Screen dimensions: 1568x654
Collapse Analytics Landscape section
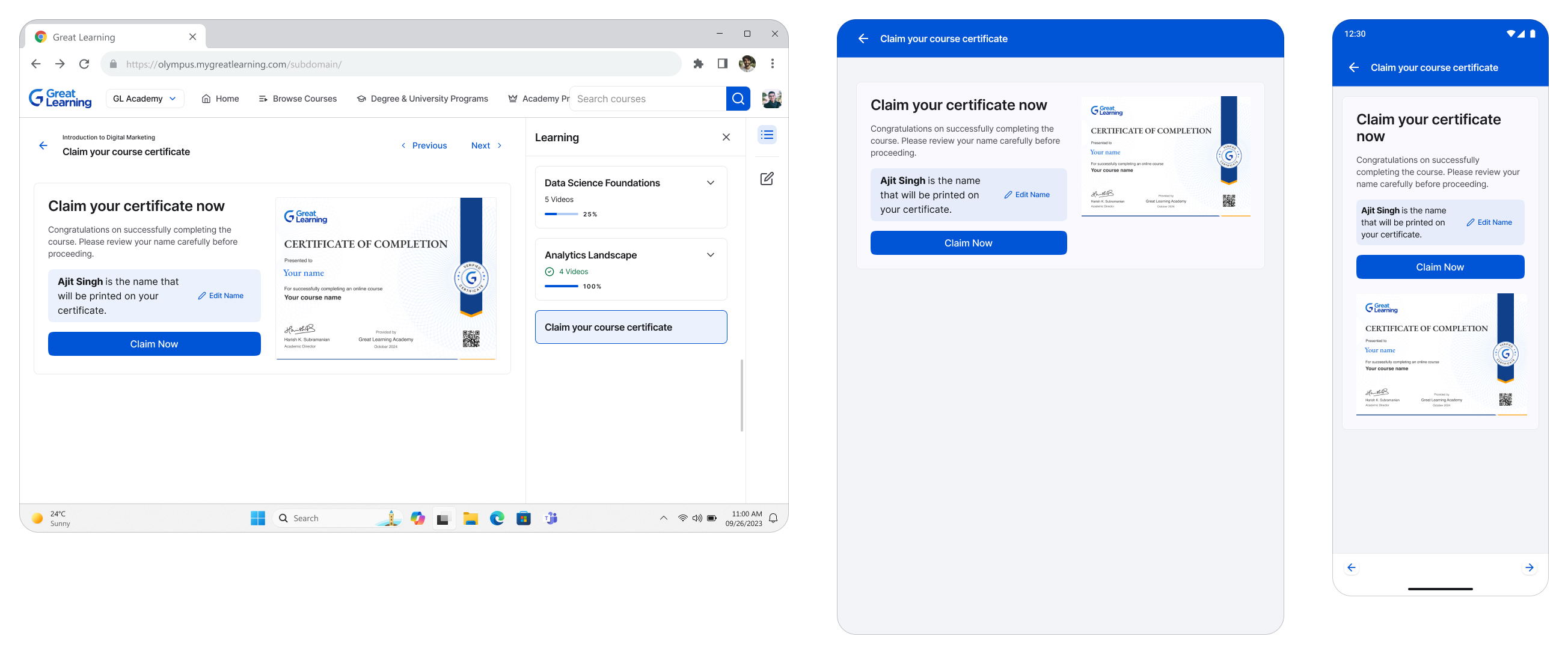coord(709,255)
